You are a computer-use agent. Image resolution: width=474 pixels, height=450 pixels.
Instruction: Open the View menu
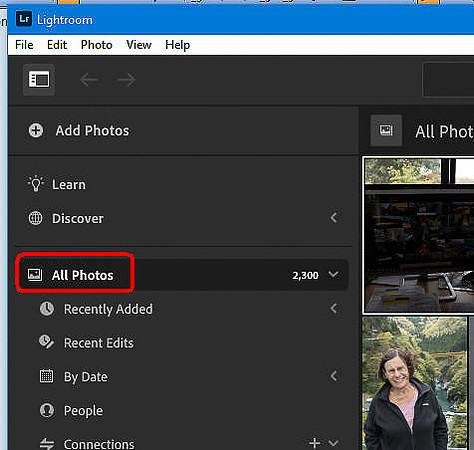pyautogui.click(x=139, y=45)
